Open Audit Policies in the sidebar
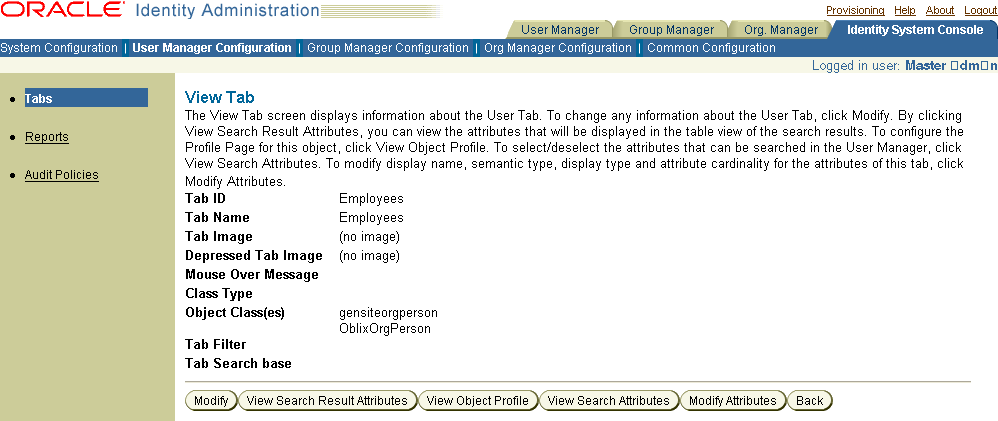 click(x=62, y=175)
